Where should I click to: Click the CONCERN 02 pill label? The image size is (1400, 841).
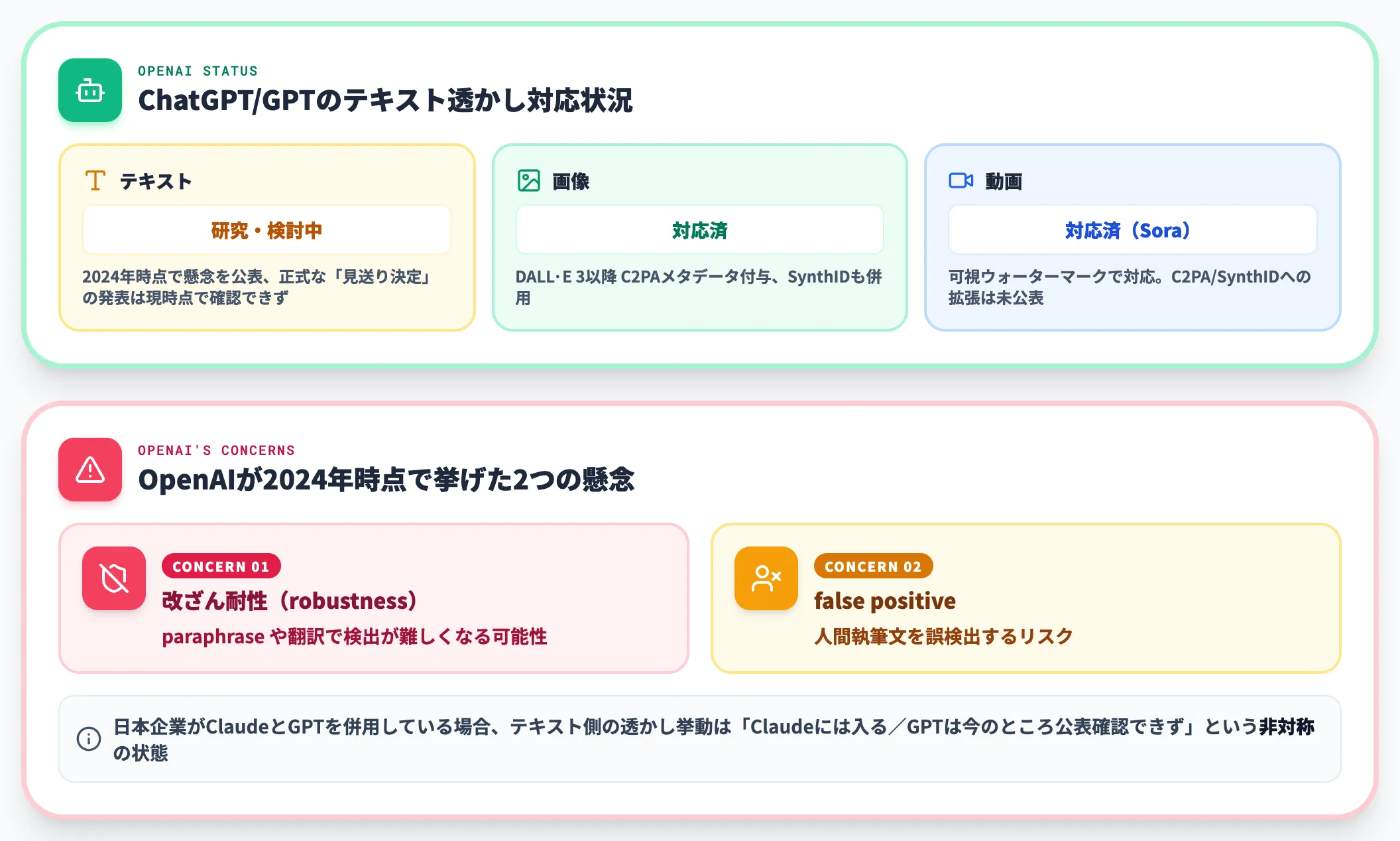873,566
